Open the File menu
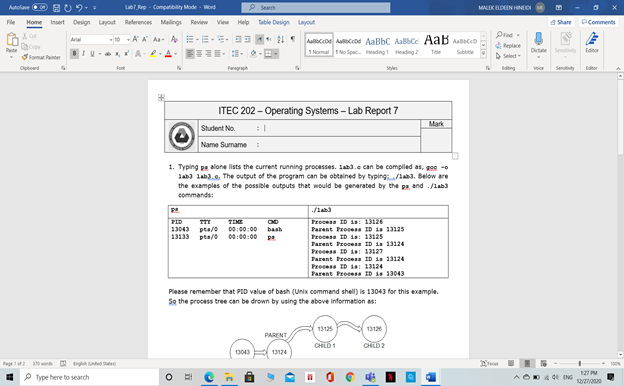 11,22
